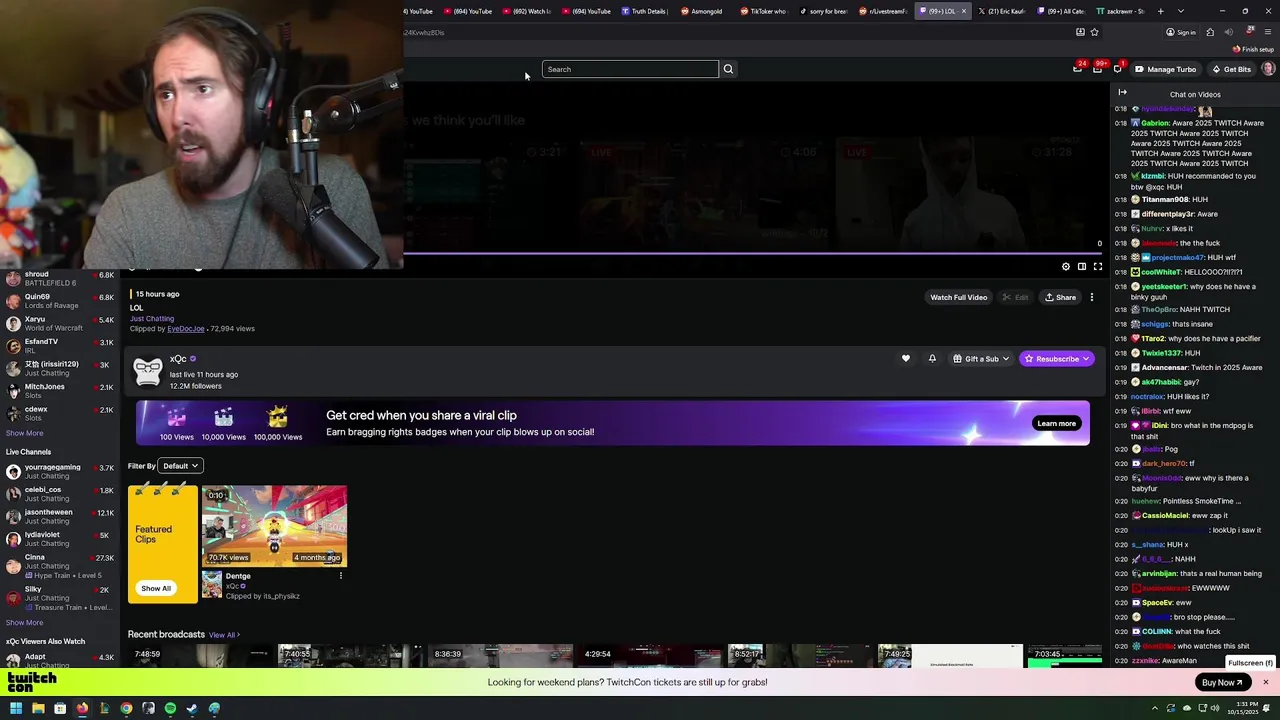1280x720 pixels.
Task: Open Microsoft Store taskbar icon
Action: (x=60, y=709)
